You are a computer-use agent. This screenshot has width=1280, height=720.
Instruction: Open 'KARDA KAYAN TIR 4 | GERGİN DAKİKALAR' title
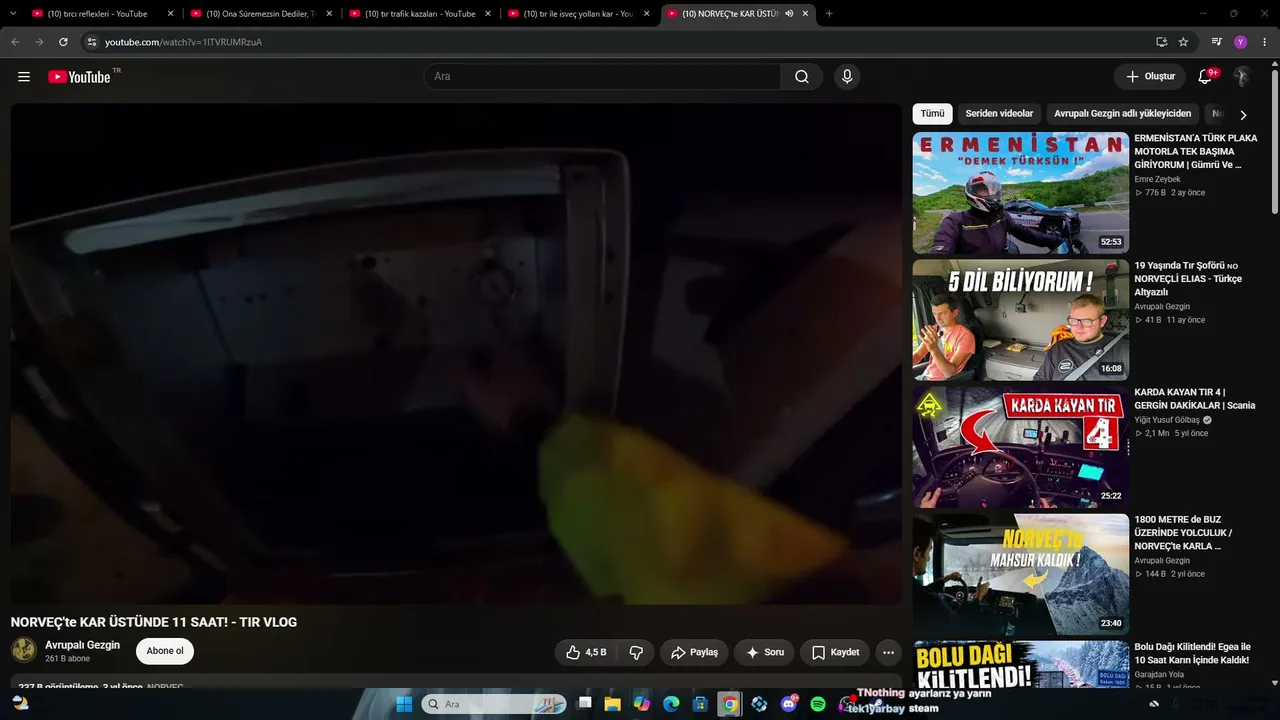(x=1195, y=399)
